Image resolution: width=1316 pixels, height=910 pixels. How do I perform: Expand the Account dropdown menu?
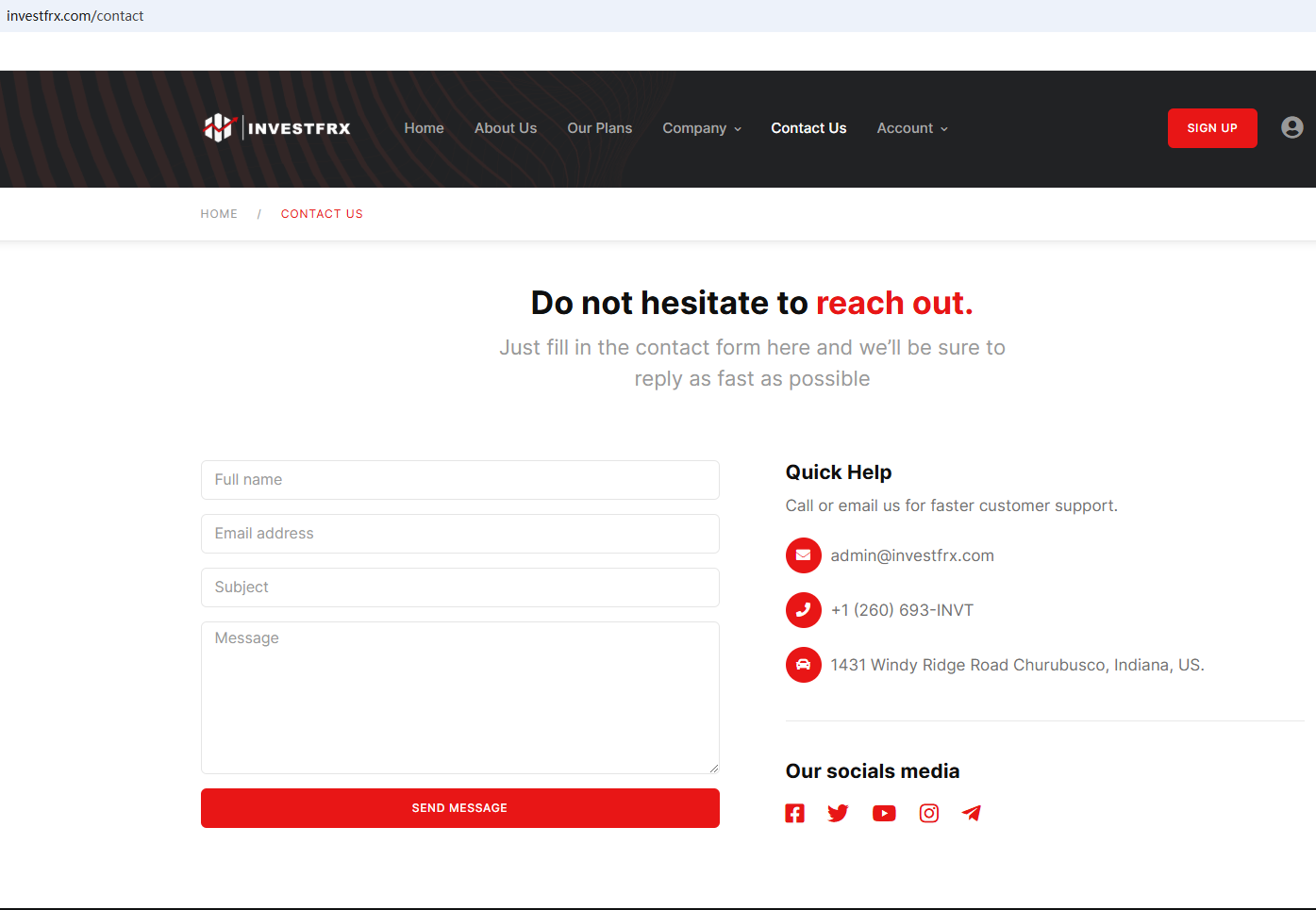coord(912,128)
